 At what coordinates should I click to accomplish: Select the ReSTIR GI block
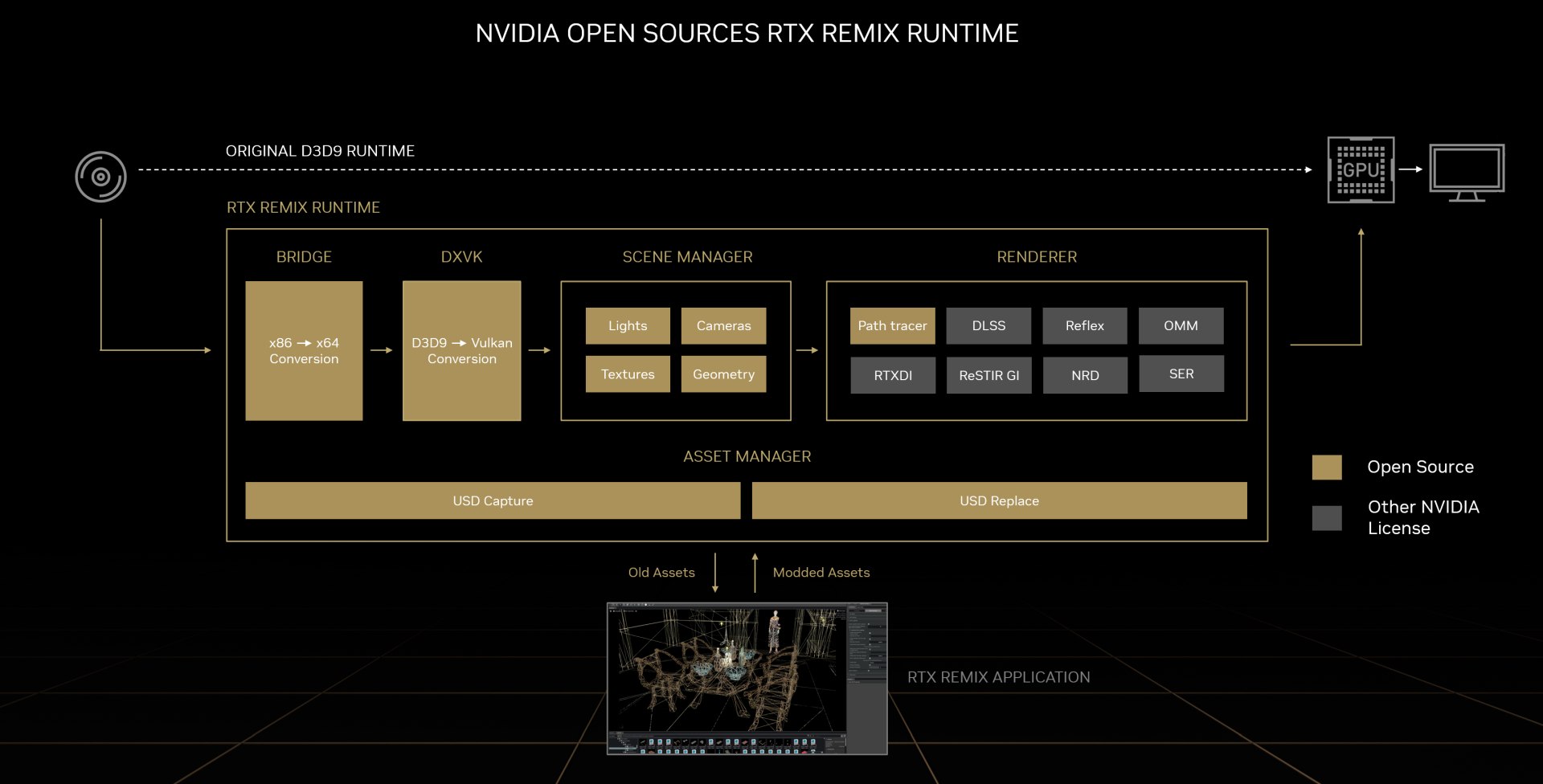988,375
